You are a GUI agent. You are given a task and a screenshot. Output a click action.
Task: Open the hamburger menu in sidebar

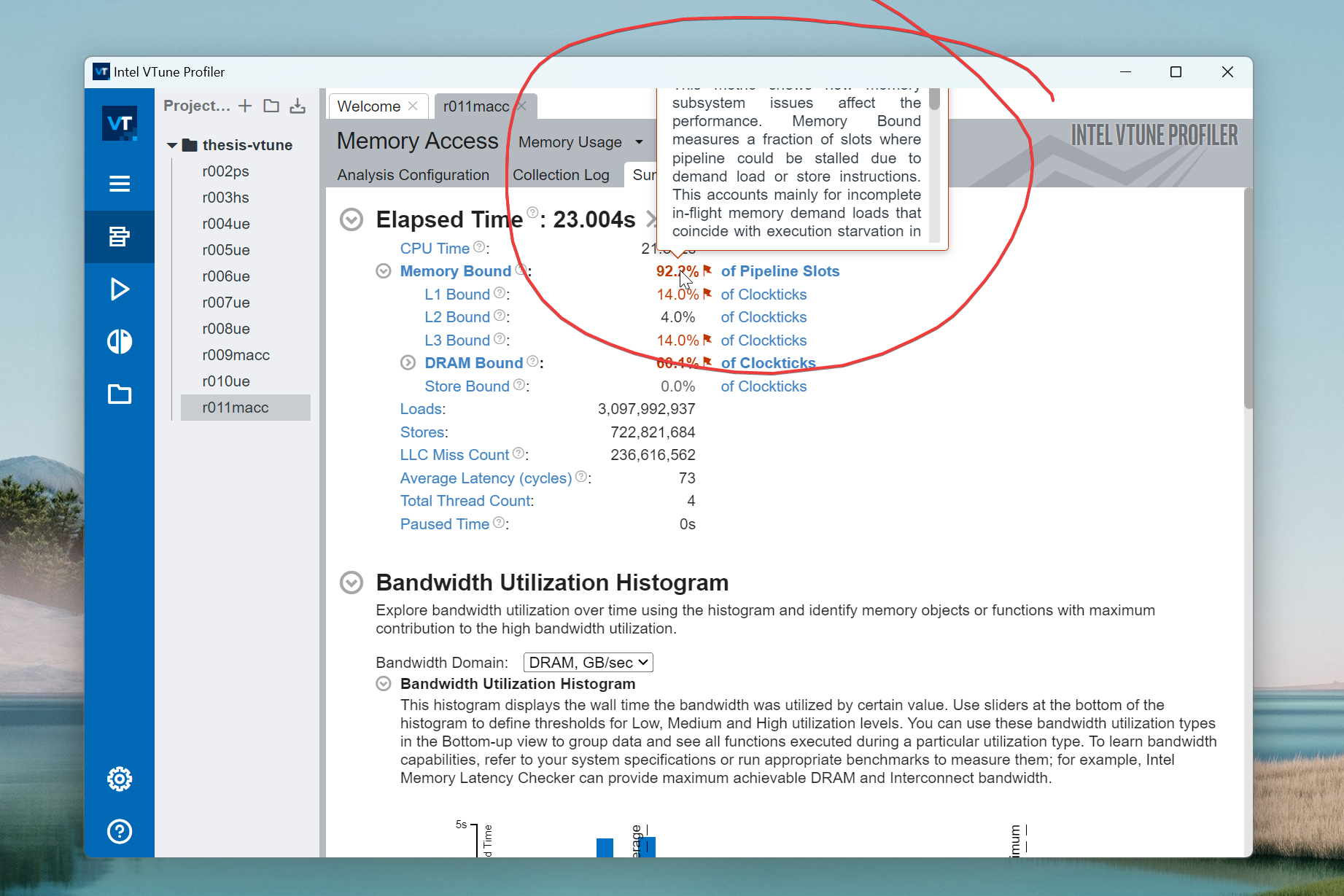(x=120, y=184)
